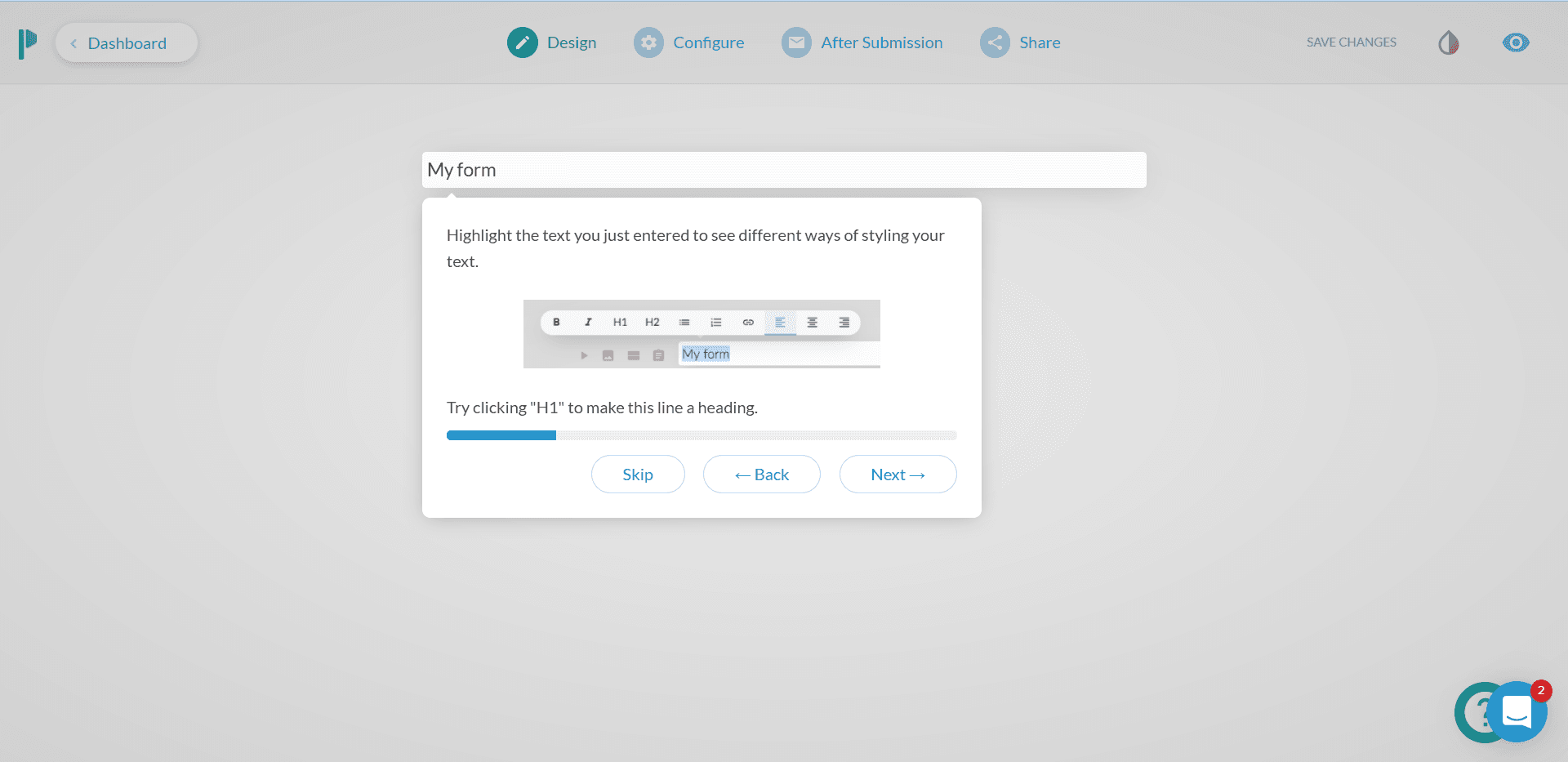Click the 'My form' title field
The image size is (1568, 762).
click(x=784, y=170)
